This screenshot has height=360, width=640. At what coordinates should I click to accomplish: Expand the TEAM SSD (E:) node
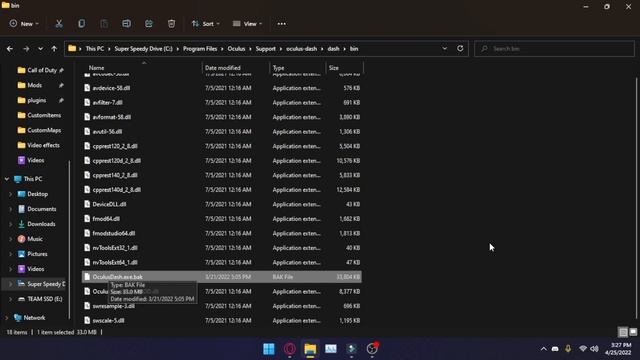coord(10,299)
